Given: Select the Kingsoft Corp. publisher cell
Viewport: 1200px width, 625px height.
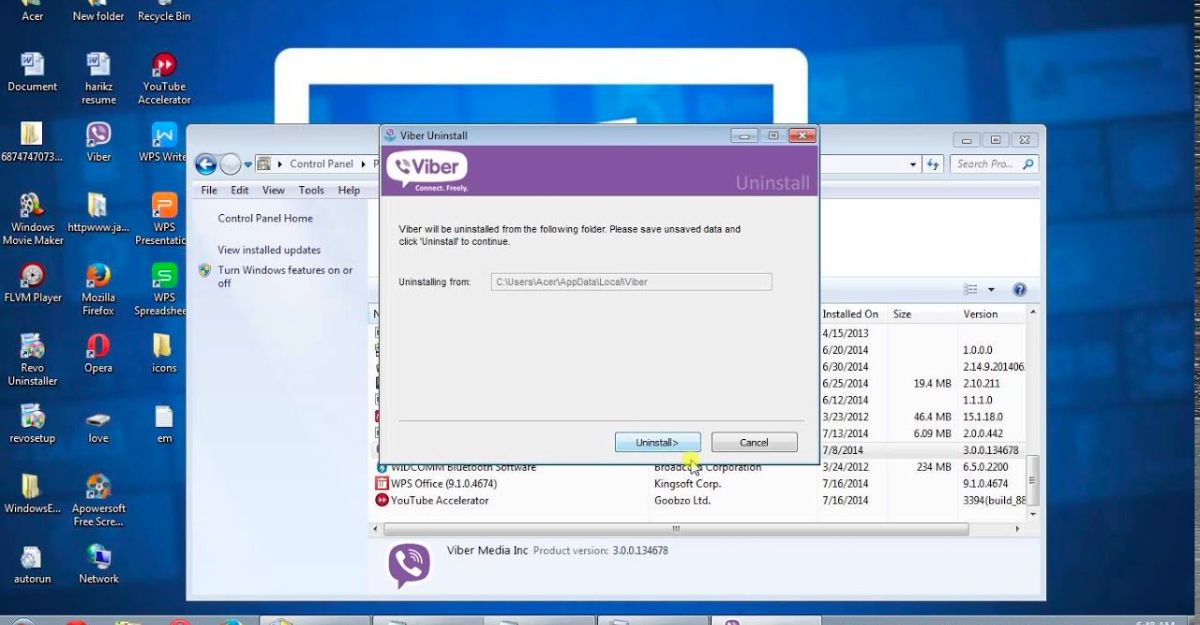Looking at the screenshot, I should [687, 484].
